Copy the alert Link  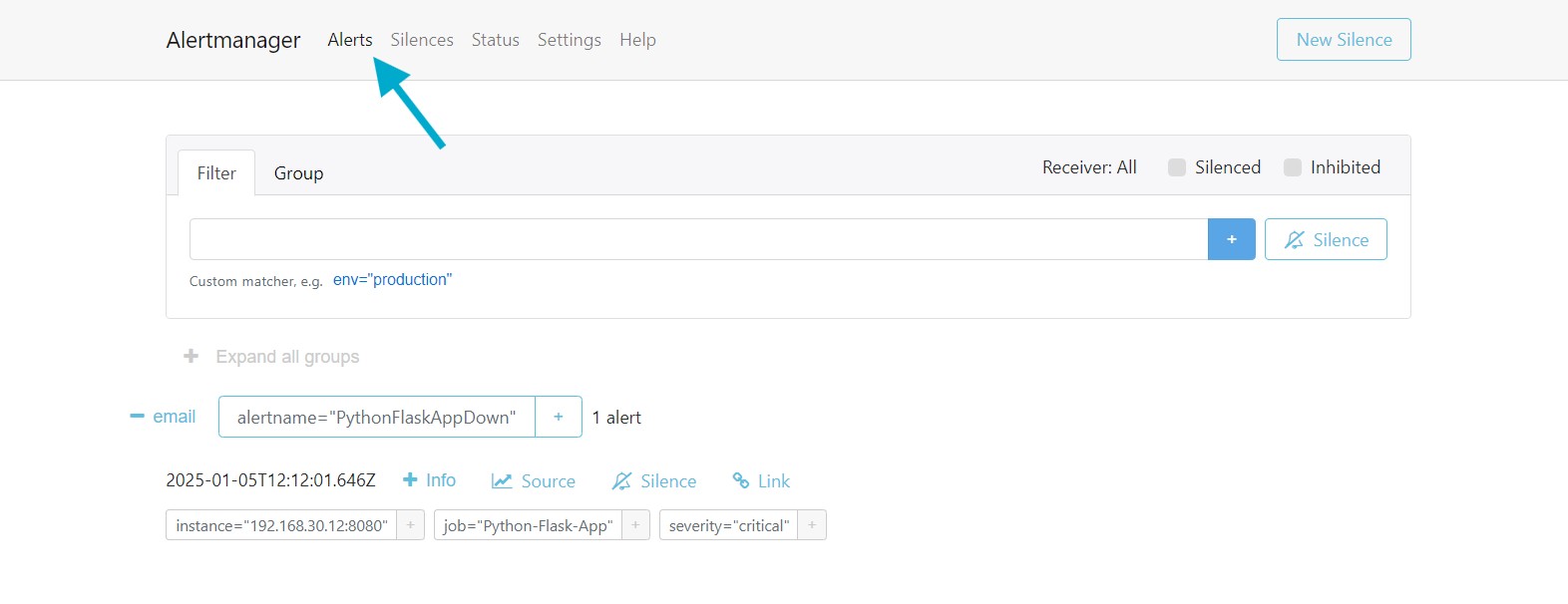[x=761, y=481]
